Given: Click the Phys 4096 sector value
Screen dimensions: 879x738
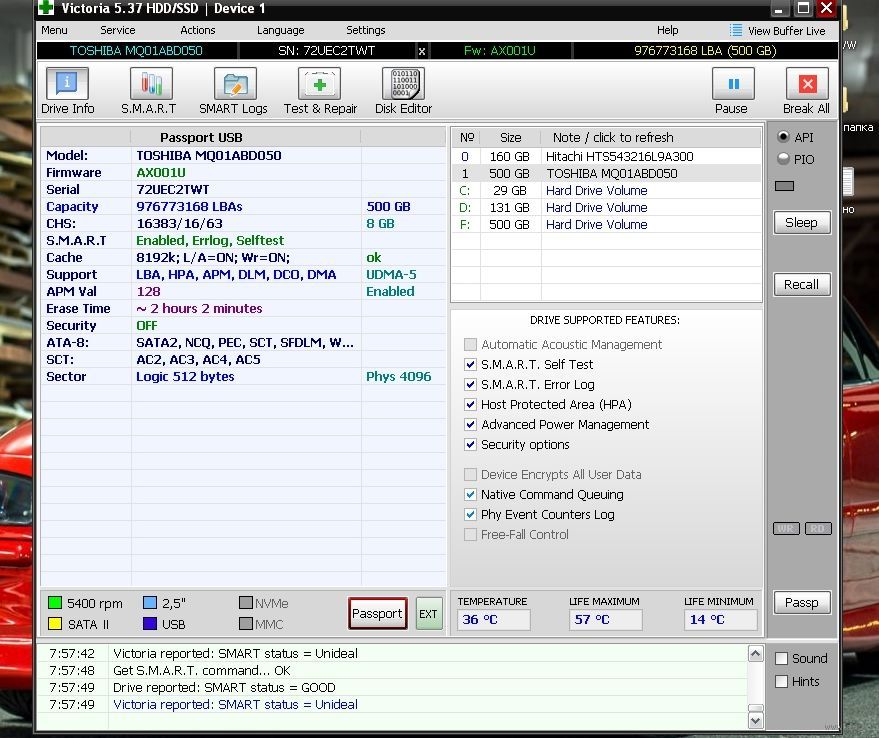Looking at the screenshot, I should coord(399,376).
